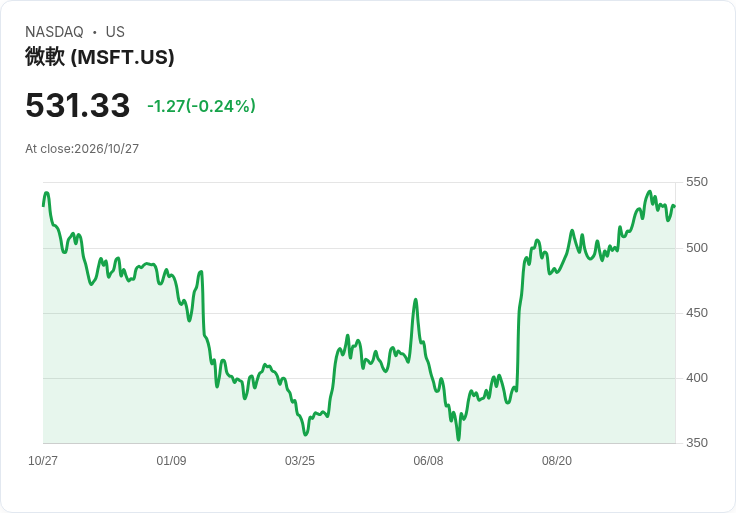Viewport: 736px width, 513px height.
Task: Click the 微軟 (MSFT.US) stock title
Action: pyautogui.click(x=100, y=57)
